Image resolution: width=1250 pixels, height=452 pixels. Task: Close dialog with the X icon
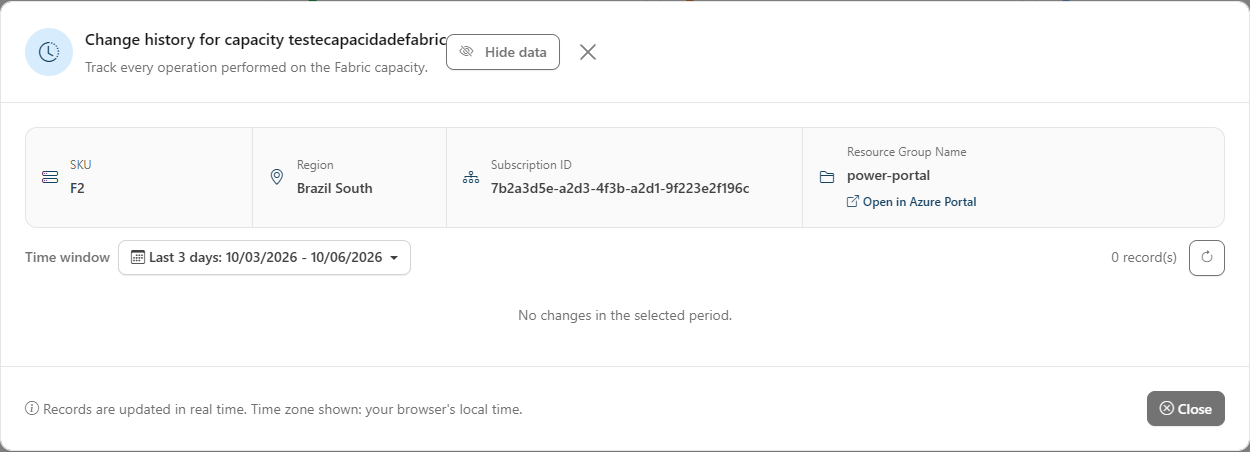[588, 52]
